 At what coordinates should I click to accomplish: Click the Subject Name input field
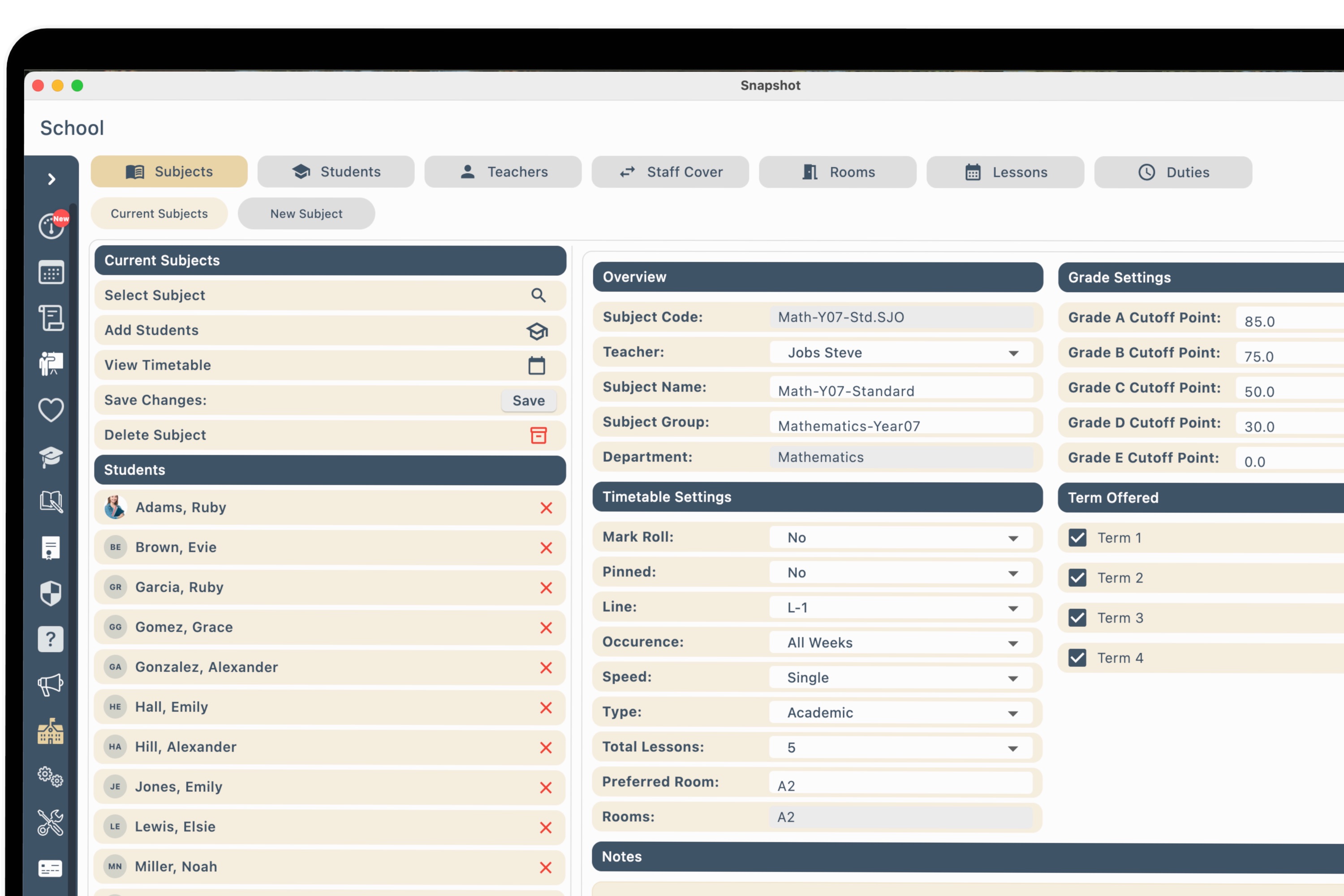click(901, 388)
